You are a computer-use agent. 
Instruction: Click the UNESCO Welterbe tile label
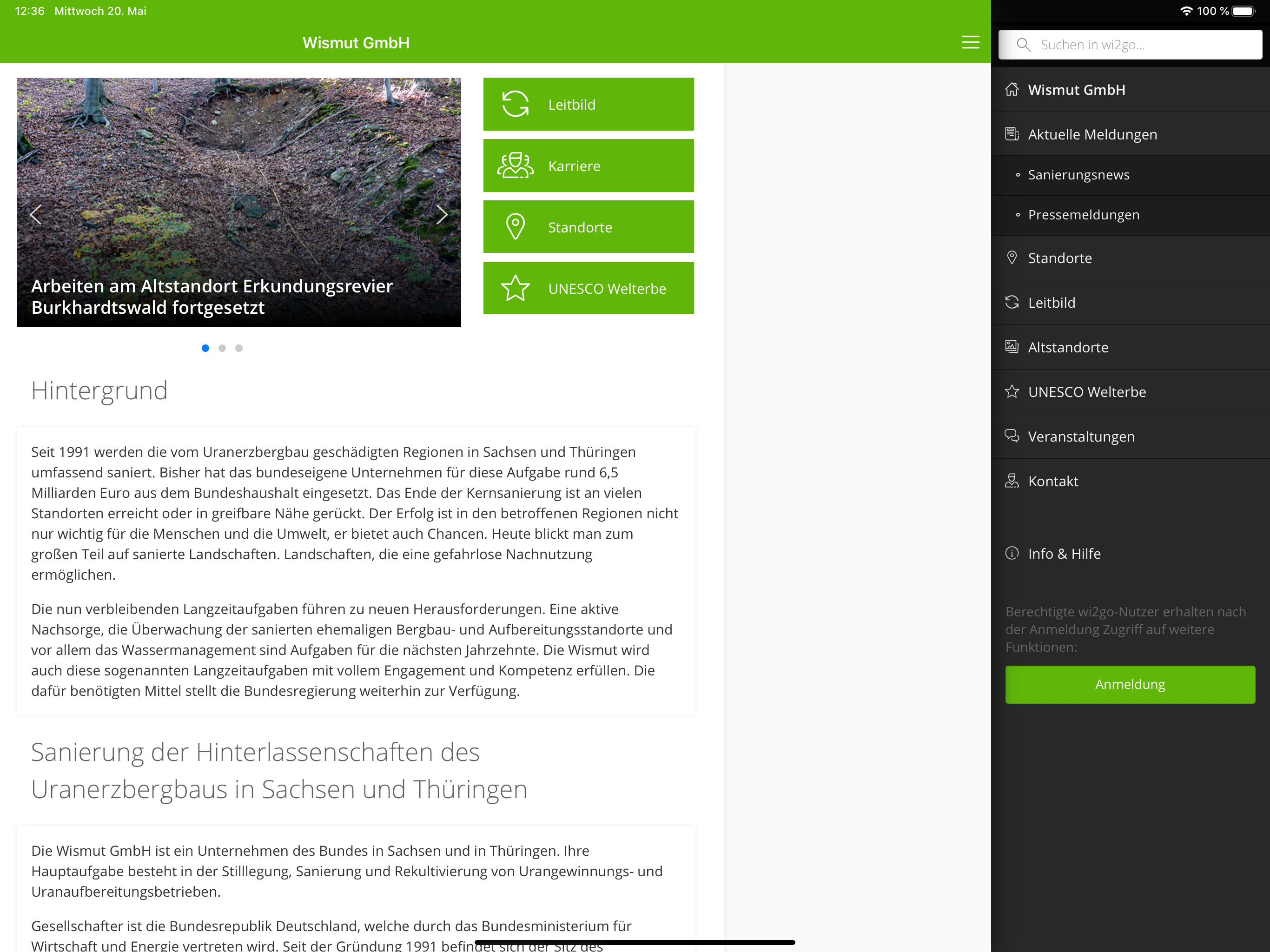607,289
